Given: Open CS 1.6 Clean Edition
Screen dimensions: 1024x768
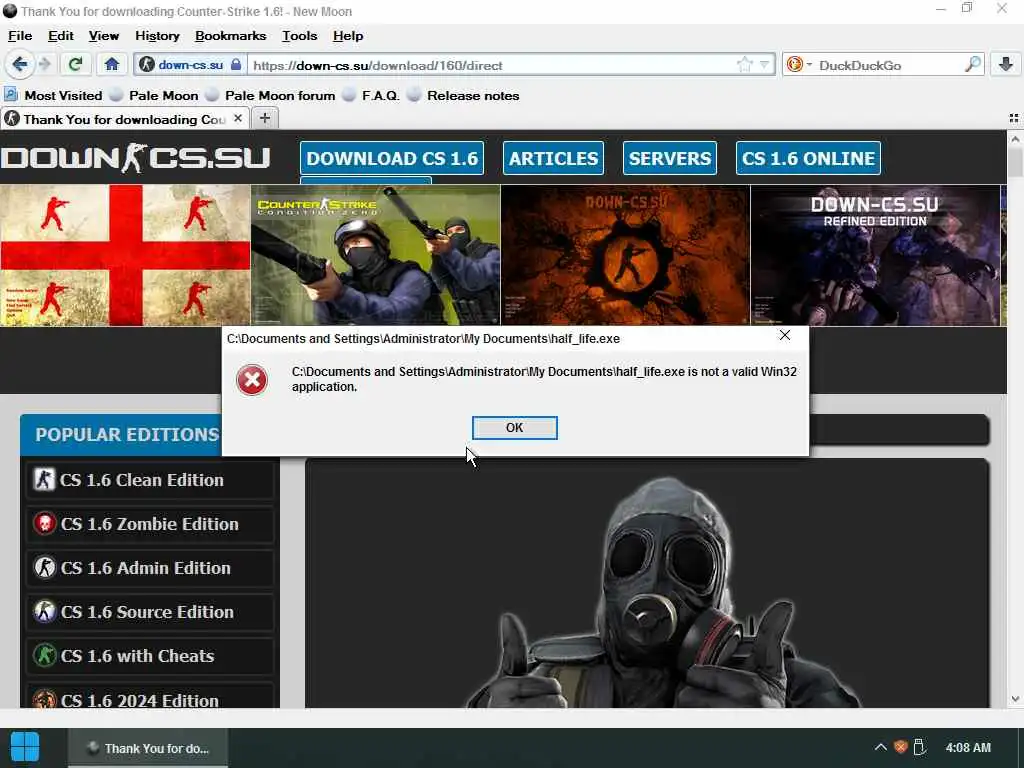Looking at the screenshot, I should pyautogui.click(x=150, y=480).
